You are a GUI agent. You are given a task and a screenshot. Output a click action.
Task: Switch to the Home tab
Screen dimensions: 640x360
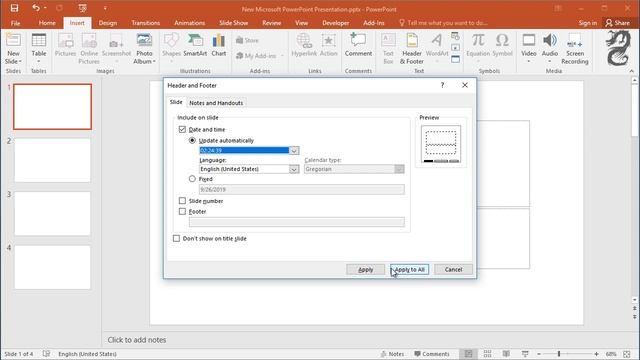[x=47, y=23]
